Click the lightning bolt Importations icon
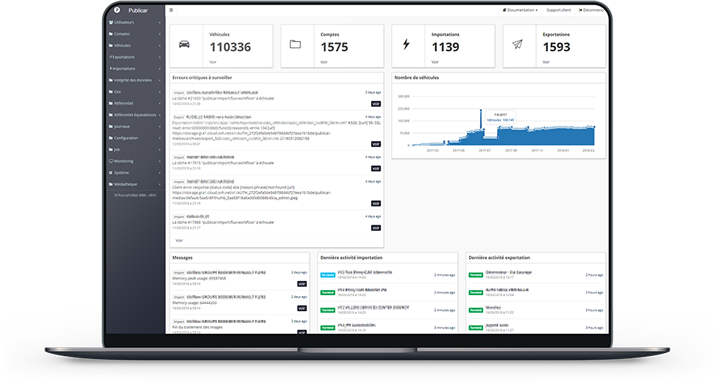The height and width of the screenshot is (382, 720). (406, 45)
